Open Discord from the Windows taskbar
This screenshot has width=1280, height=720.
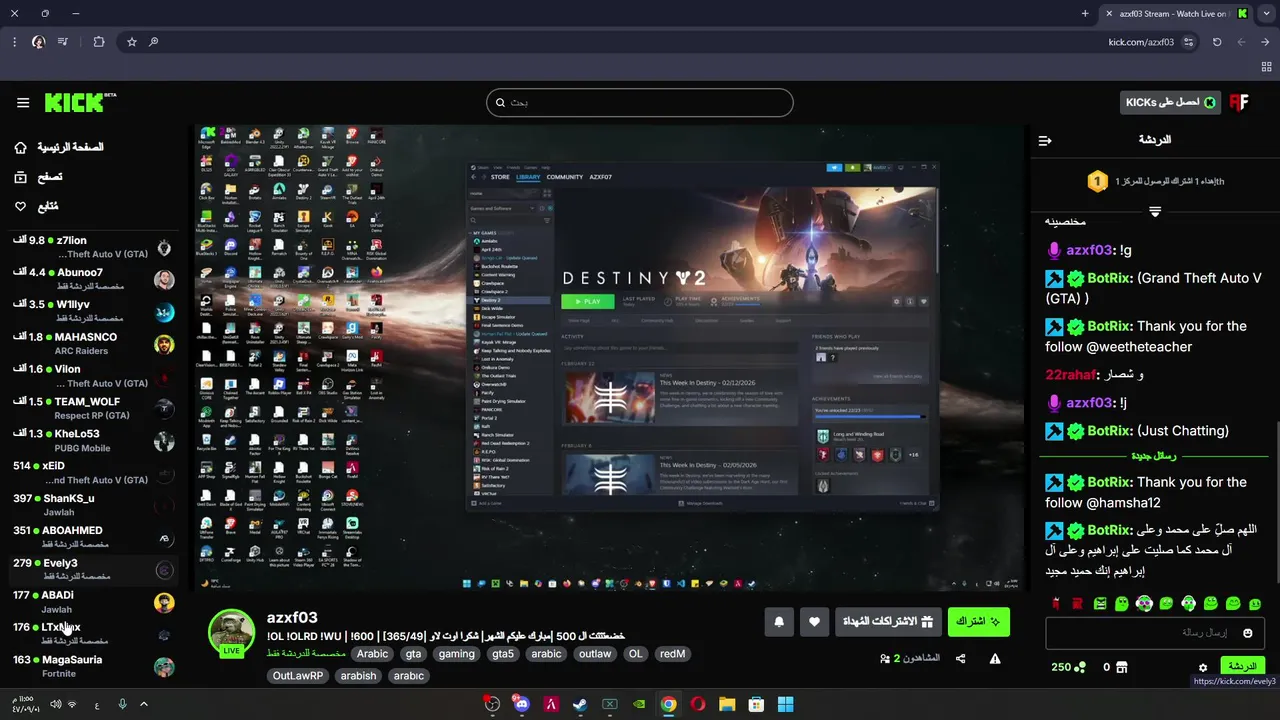click(521, 704)
